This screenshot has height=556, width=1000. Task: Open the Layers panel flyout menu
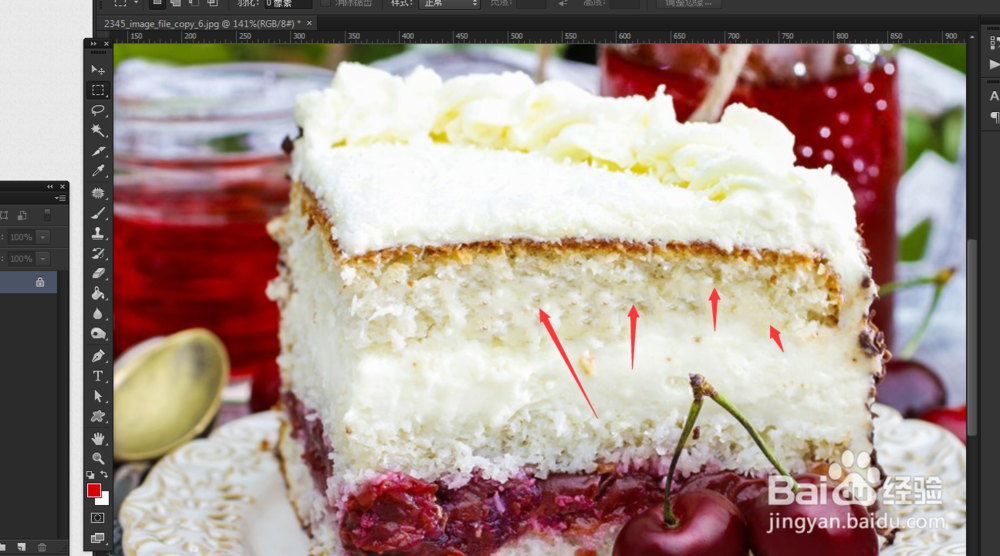[61, 198]
